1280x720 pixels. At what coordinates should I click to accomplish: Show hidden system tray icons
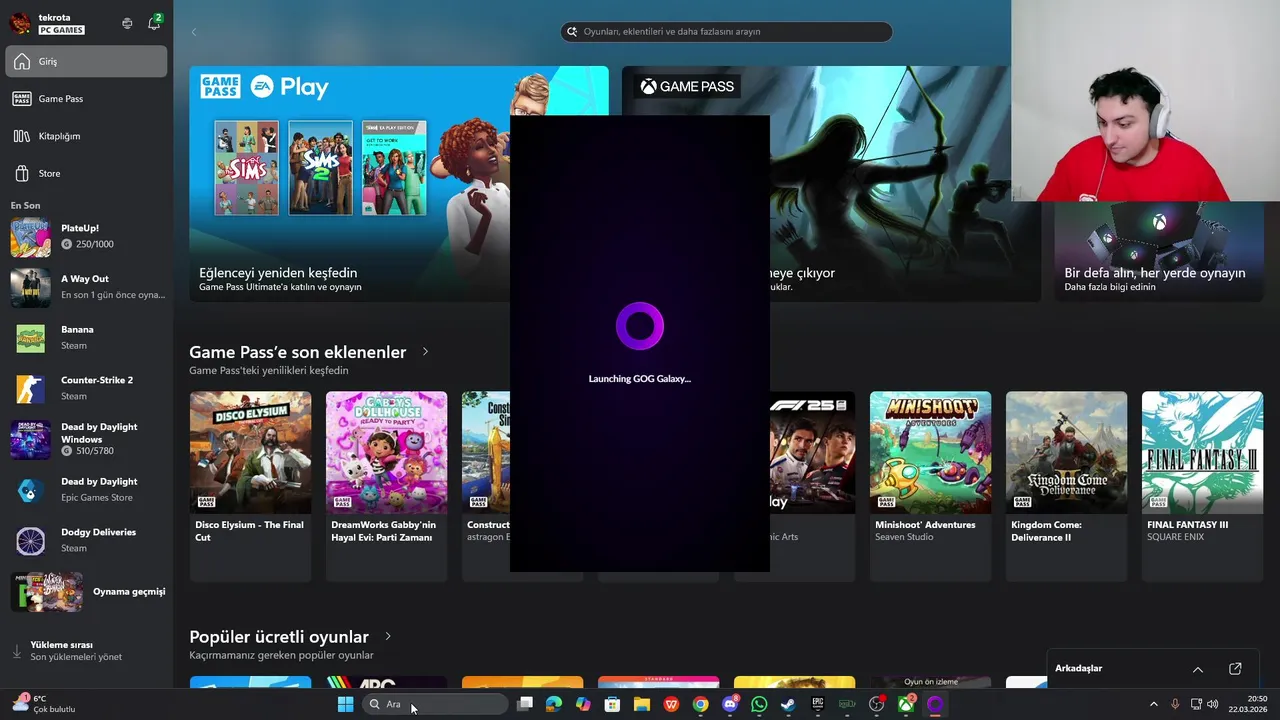tap(1153, 704)
